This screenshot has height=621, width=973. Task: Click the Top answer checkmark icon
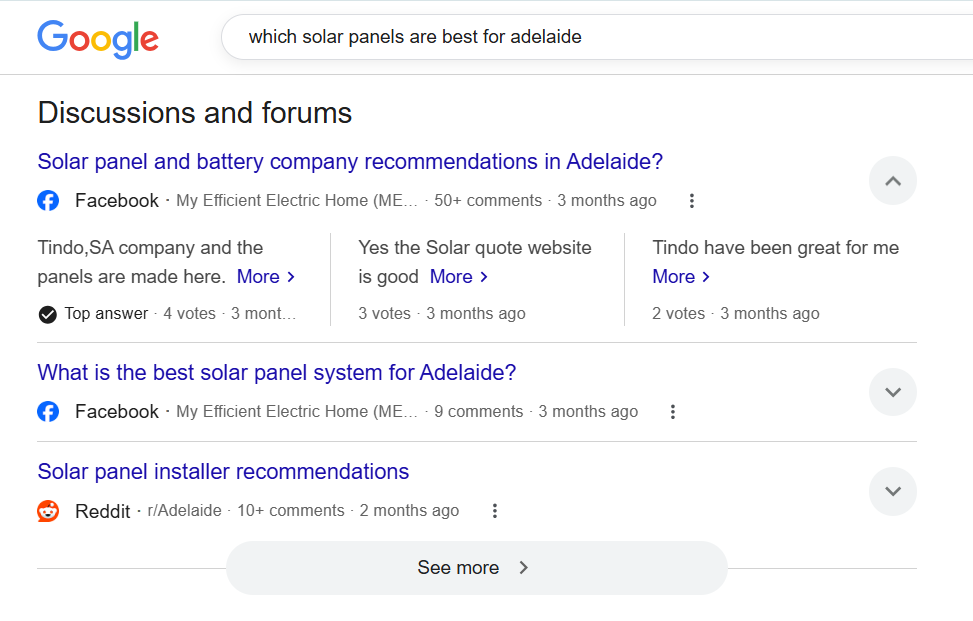[46, 313]
